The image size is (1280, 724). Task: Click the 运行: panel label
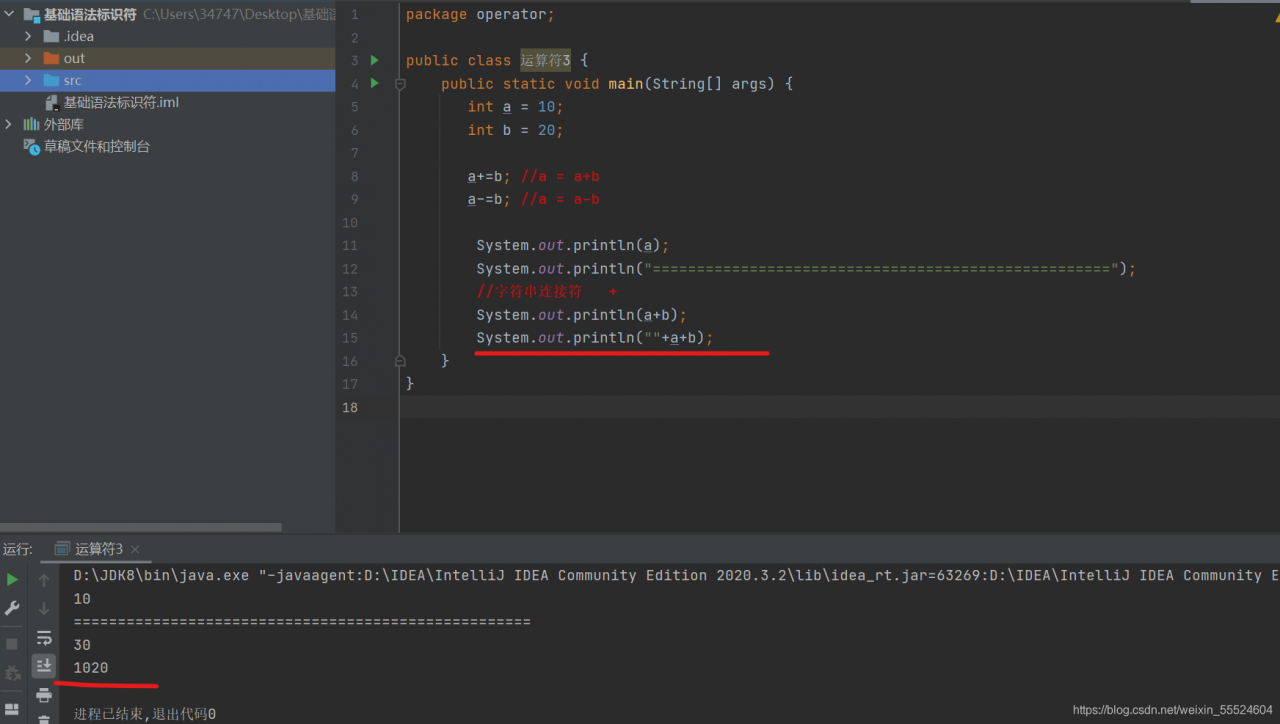pyautogui.click(x=17, y=549)
